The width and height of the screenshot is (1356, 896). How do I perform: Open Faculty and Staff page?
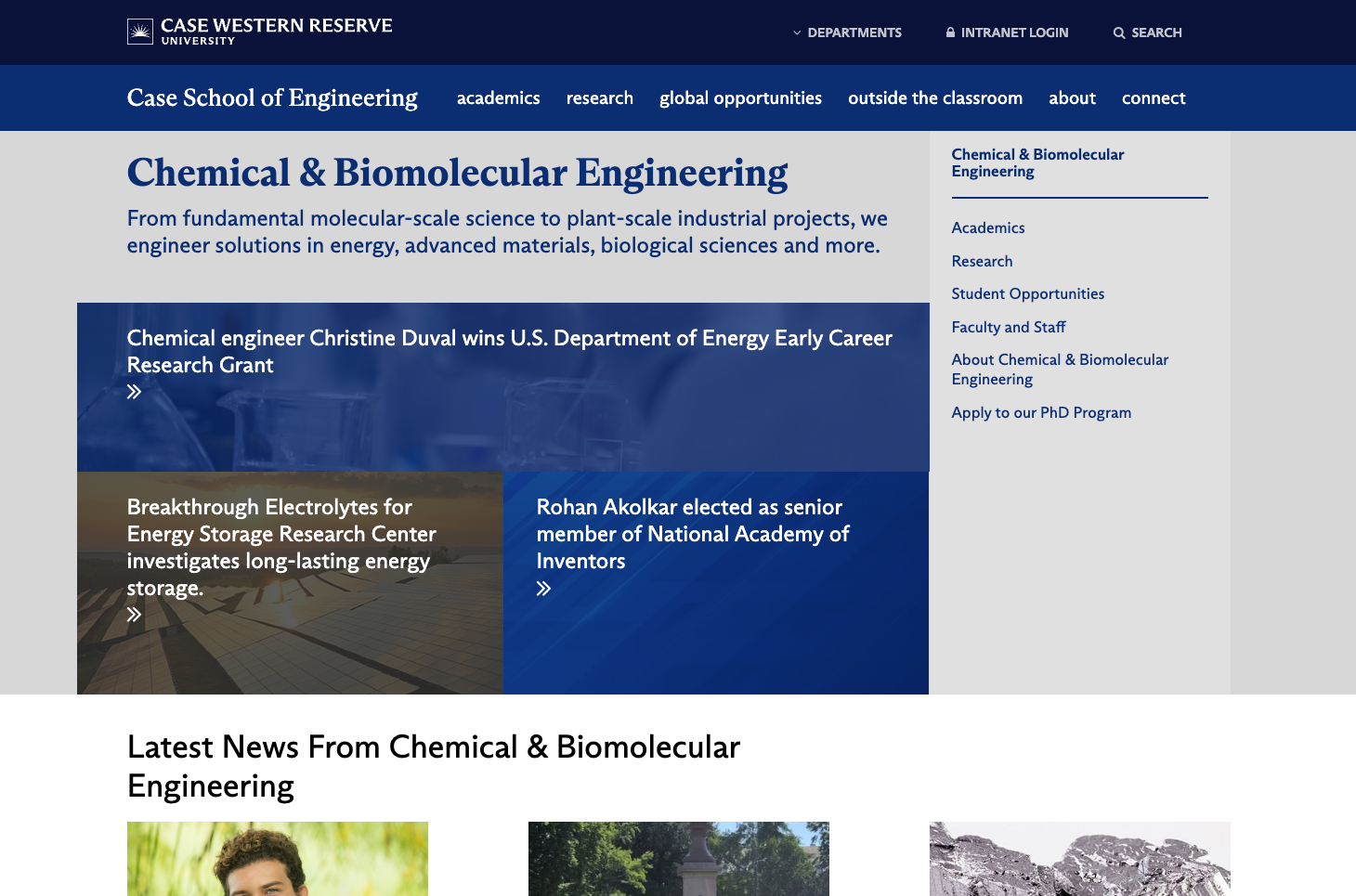(x=1009, y=327)
